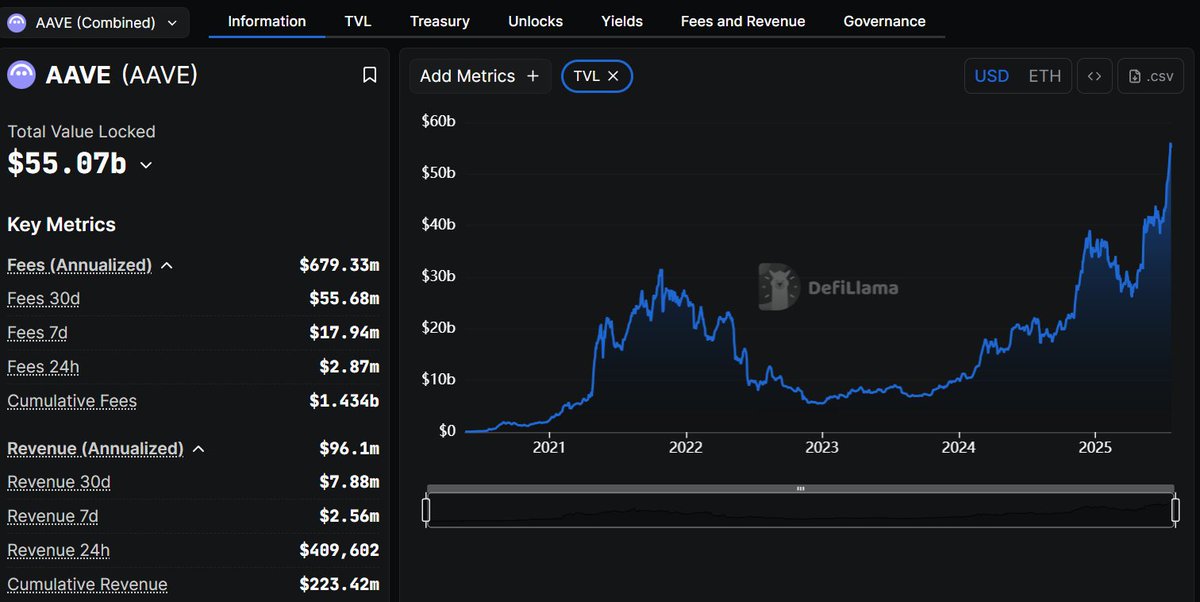Click the $55.68m fees 30d value
The width and height of the screenshot is (1200, 602).
point(344,298)
